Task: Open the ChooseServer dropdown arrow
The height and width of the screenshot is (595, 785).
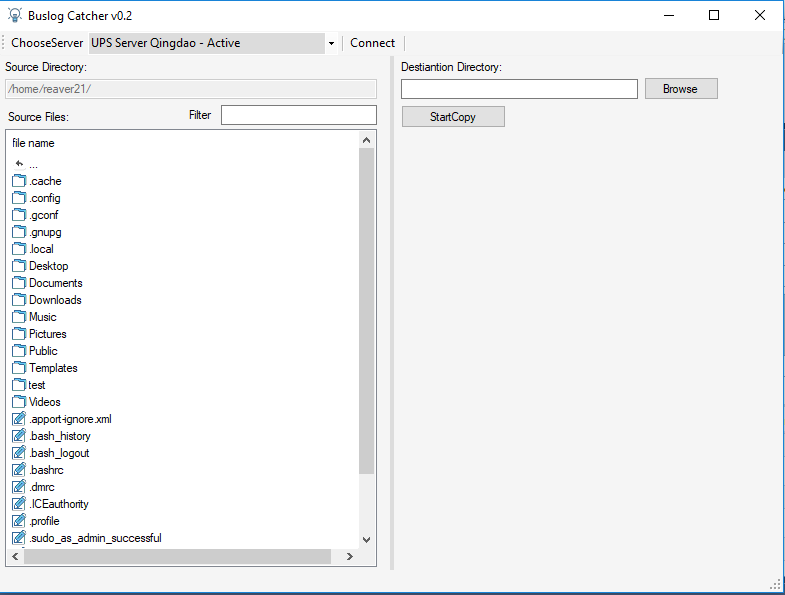Action: (x=331, y=43)
